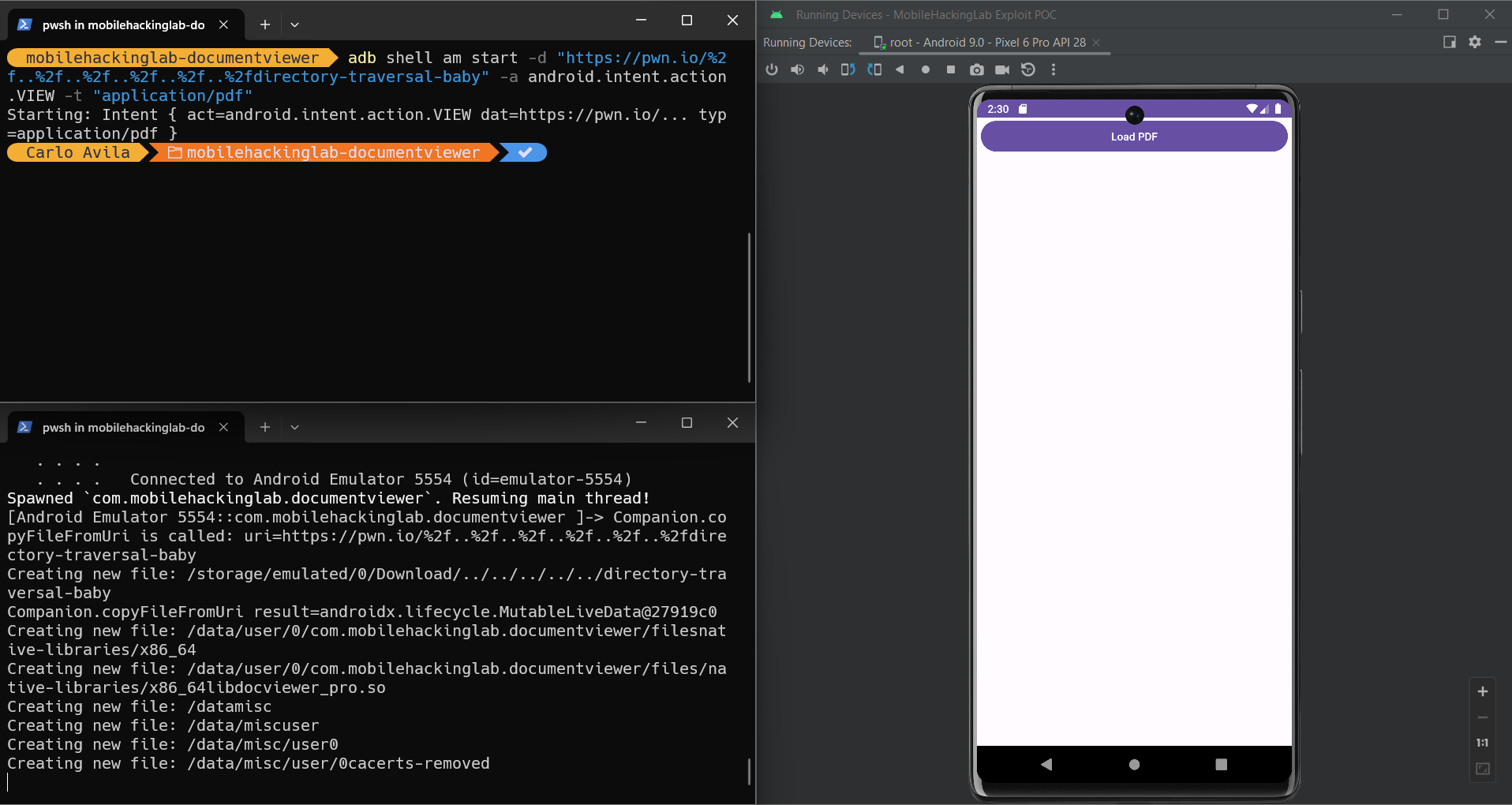Zoom in emulator with plus button
Image resolution: width=1512 pixels, height=805 pixels.
pyautogui.click(x=1483, y=691)
